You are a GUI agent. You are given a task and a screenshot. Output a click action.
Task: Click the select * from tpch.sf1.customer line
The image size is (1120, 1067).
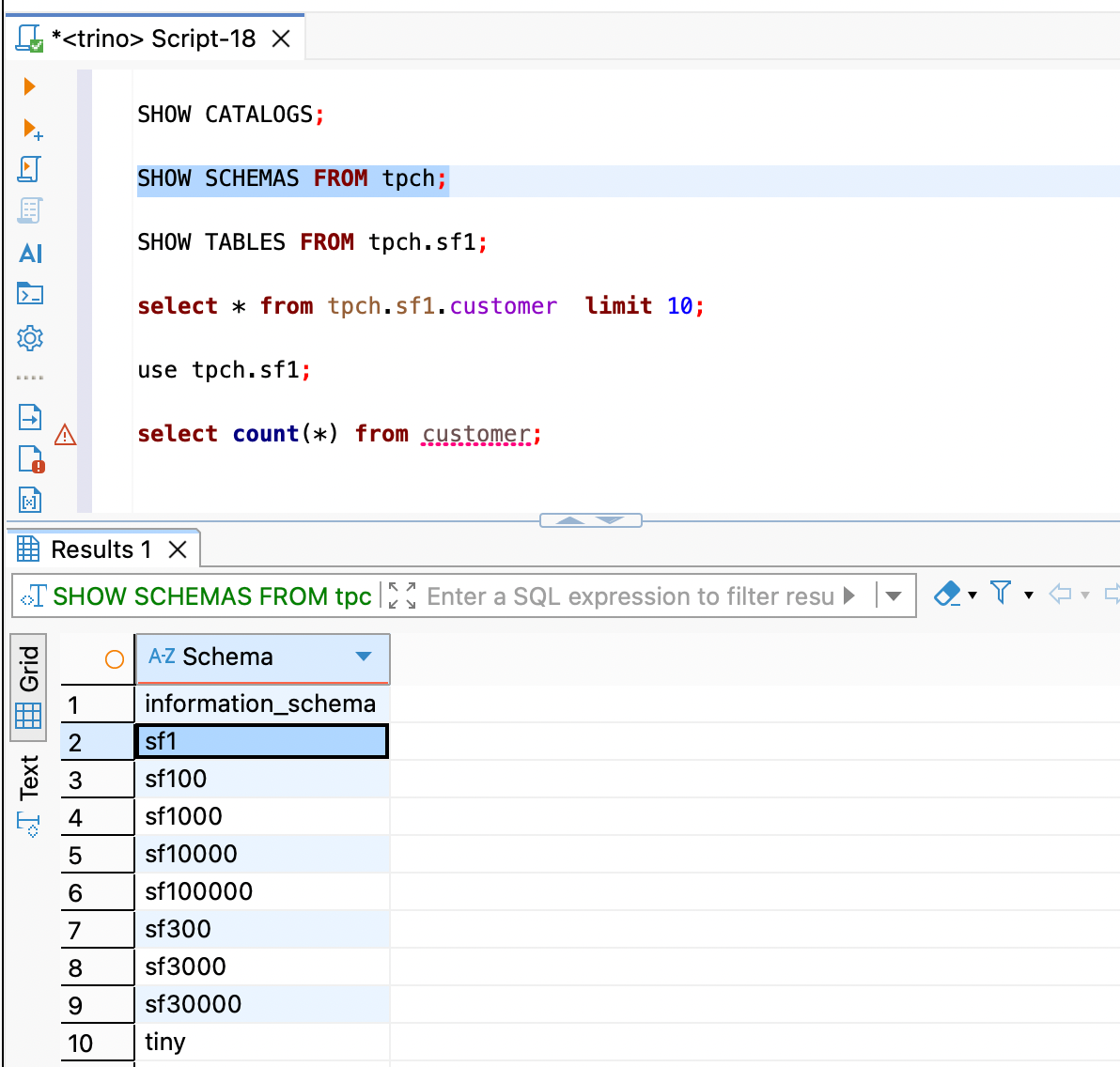tap(421, 306)
